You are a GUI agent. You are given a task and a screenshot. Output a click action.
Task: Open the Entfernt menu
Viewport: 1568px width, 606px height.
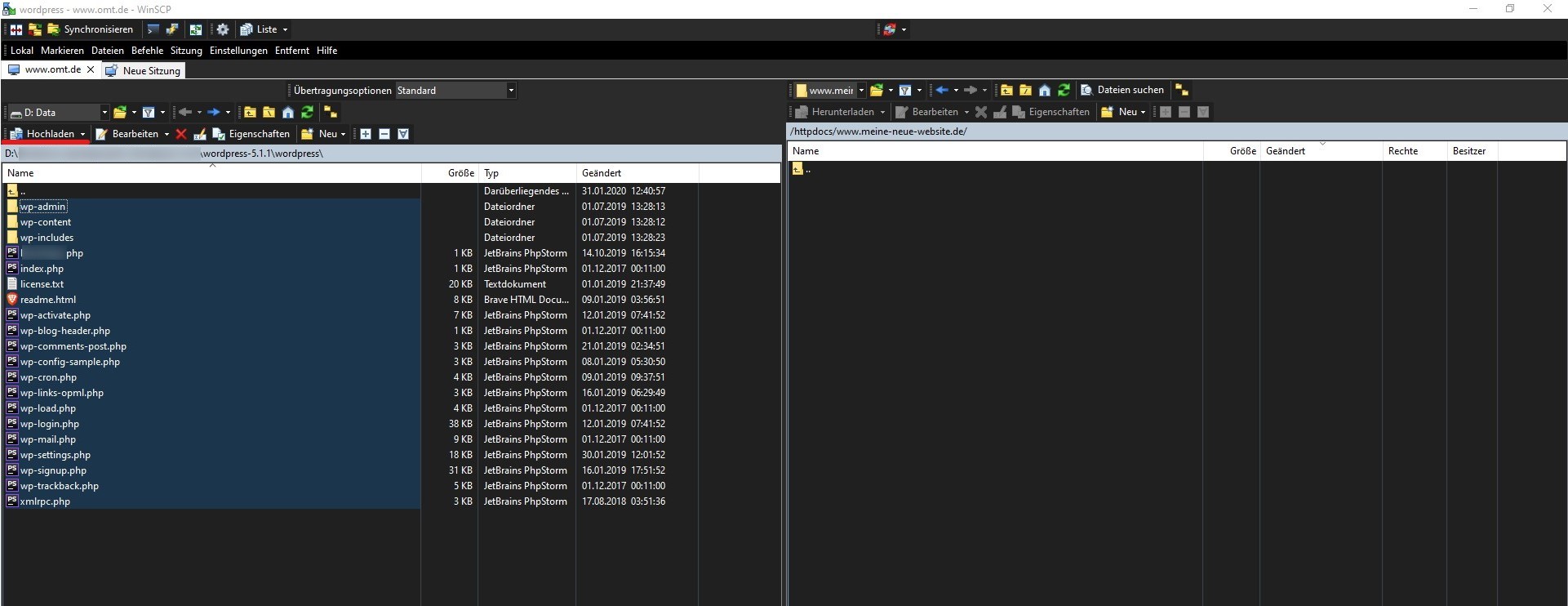292,51
